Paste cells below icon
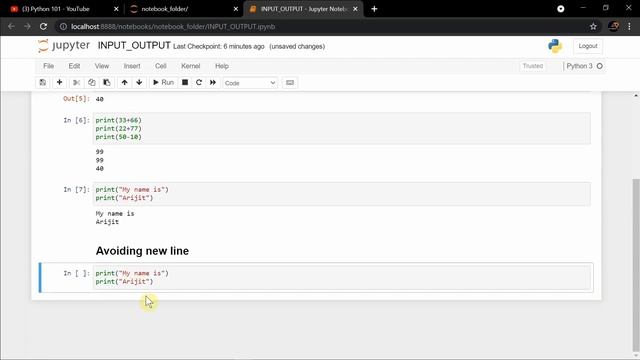Image resolution: width=640 pixels, height=360 pixels. pyautogui.click(x=107, y=82)
